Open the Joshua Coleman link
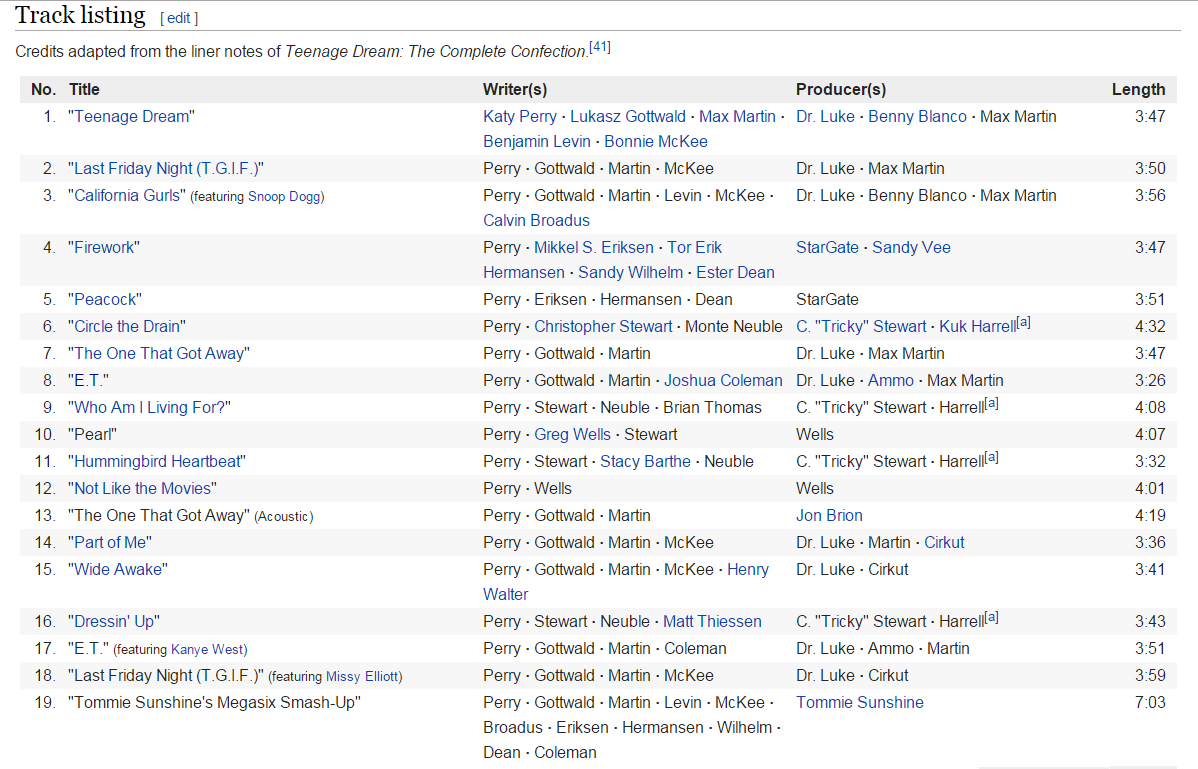Screen dimensions: 1198x769 (723, 380)
